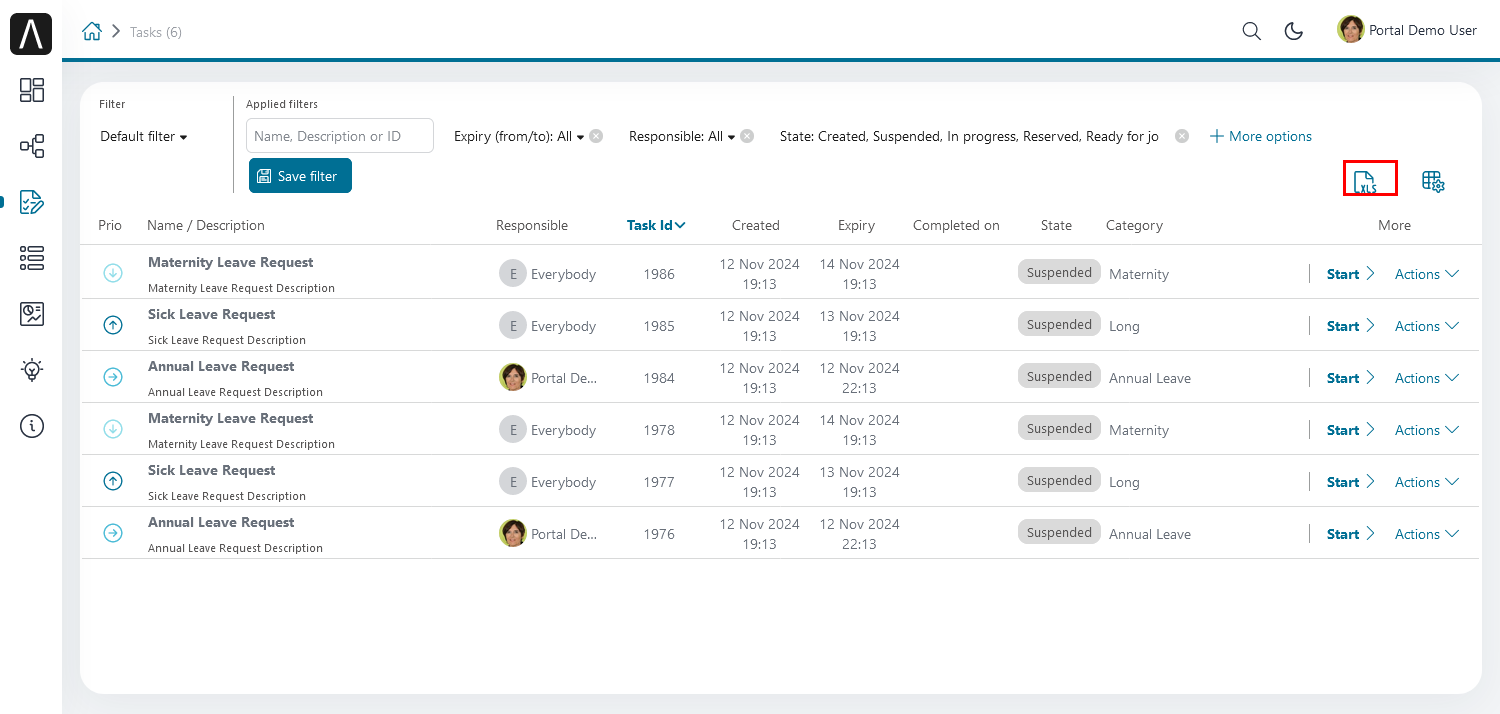
Task: Expand Actions menu for task 1986
Action: pos(1427,274)
